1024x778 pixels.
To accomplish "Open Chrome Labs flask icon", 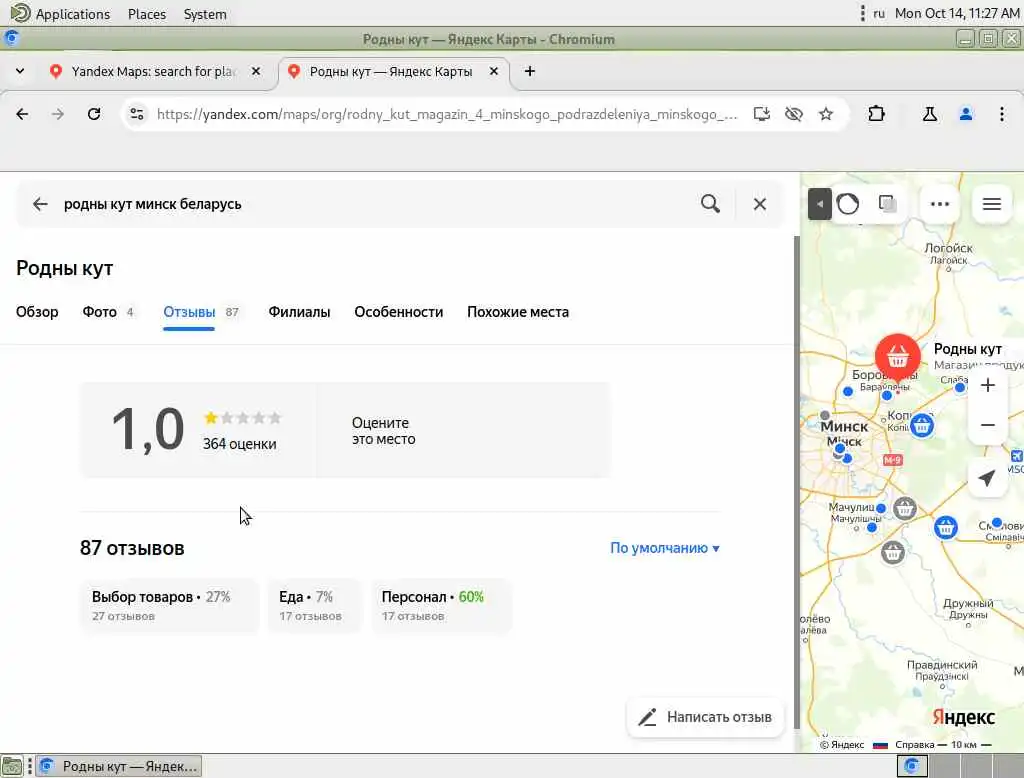I will (x=930, y=114).
